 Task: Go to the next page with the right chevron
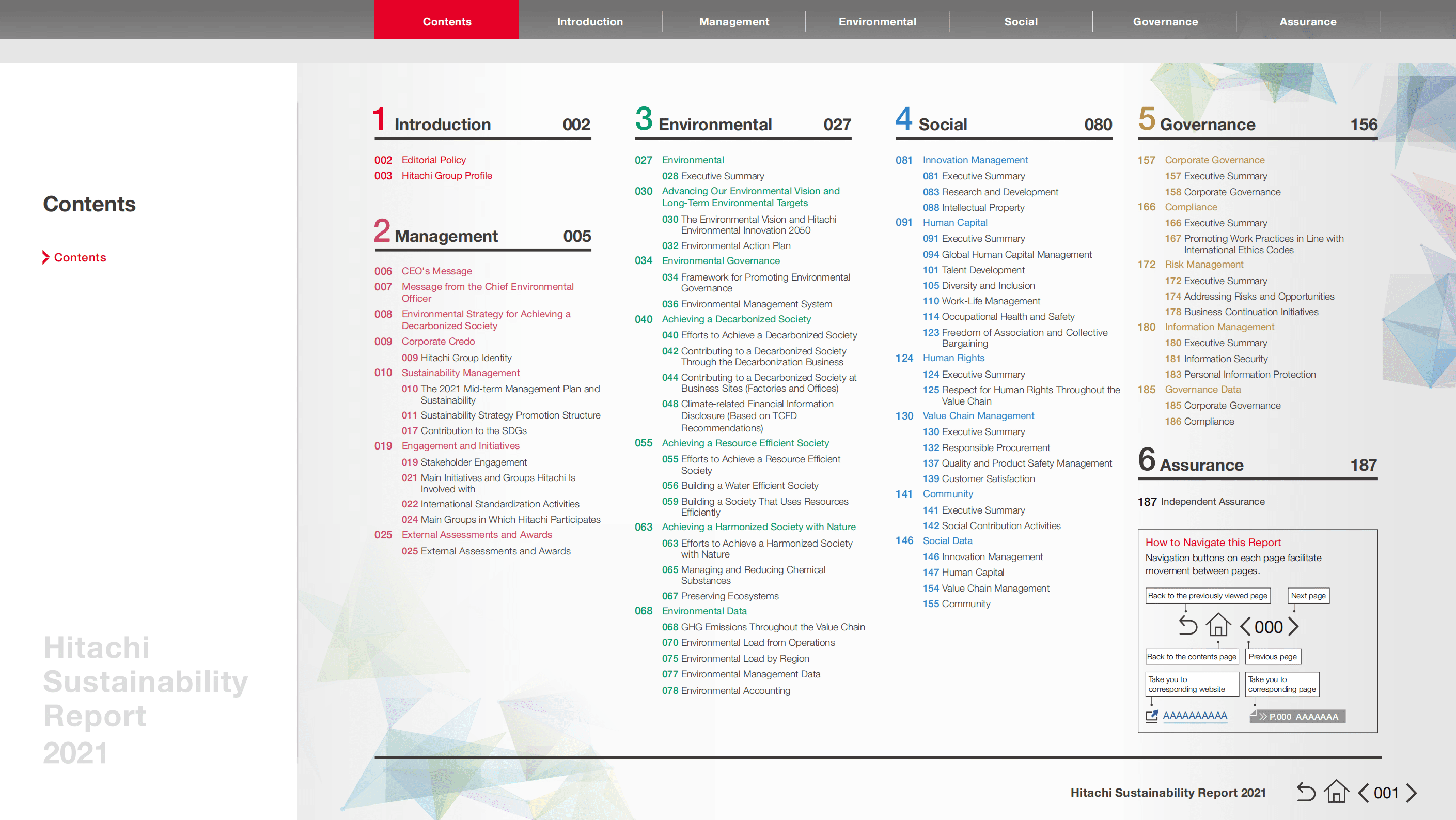[1412, 793]
